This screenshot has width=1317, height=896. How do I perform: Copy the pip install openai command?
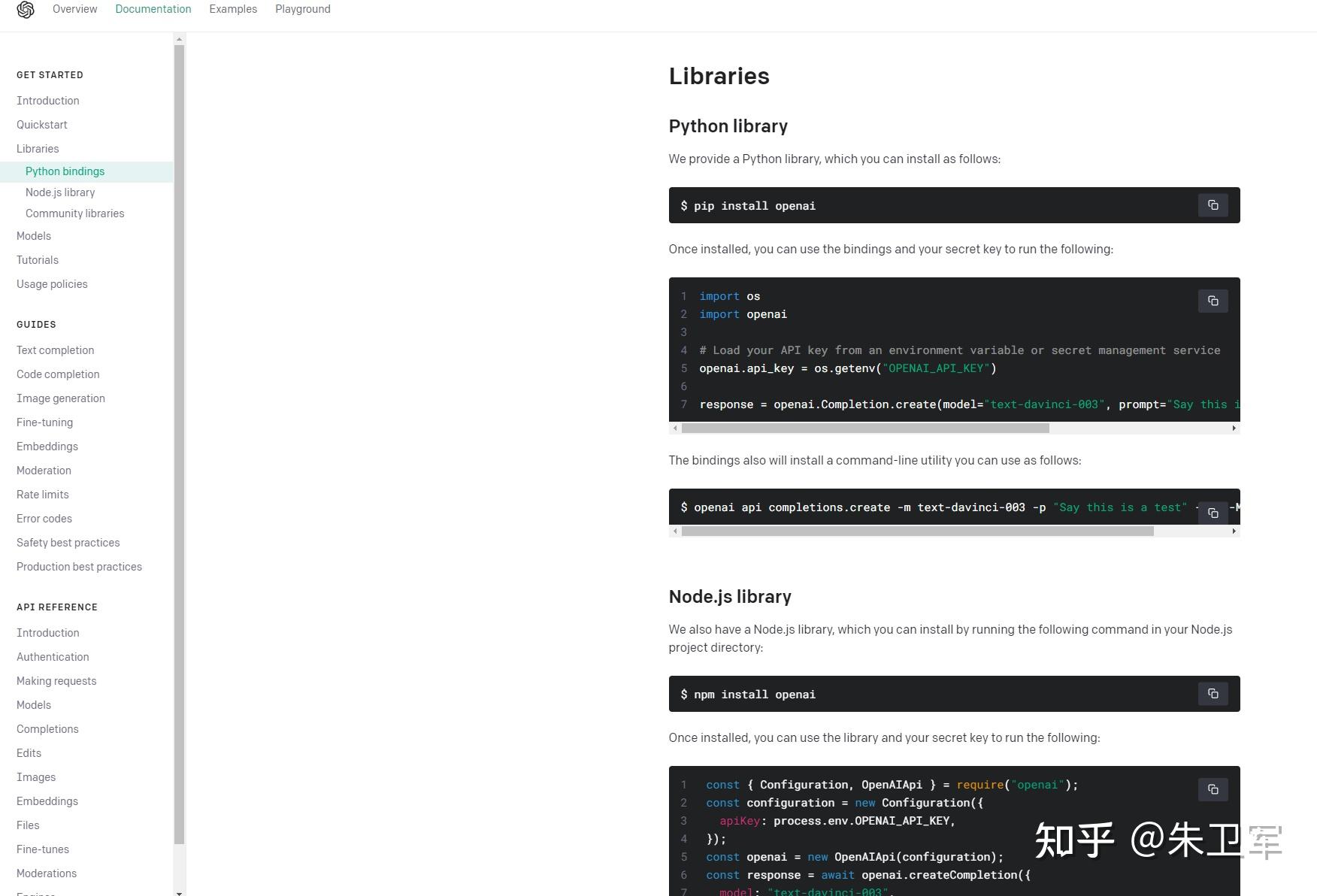point(1213,205)
